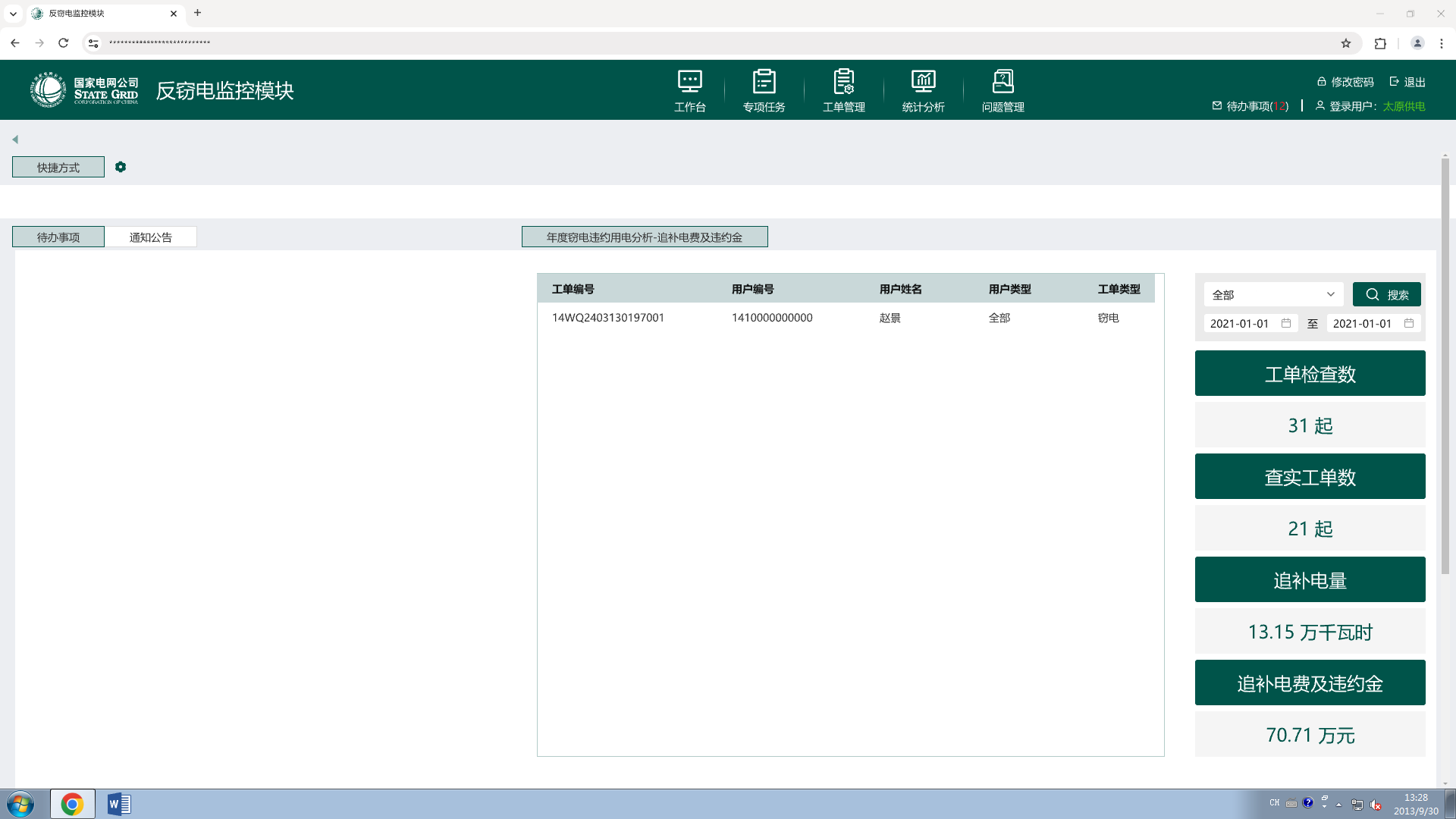Collapse panel with left triangle arrow
This screenshot has height=819, width=1456.
click(x=15, y=140)
